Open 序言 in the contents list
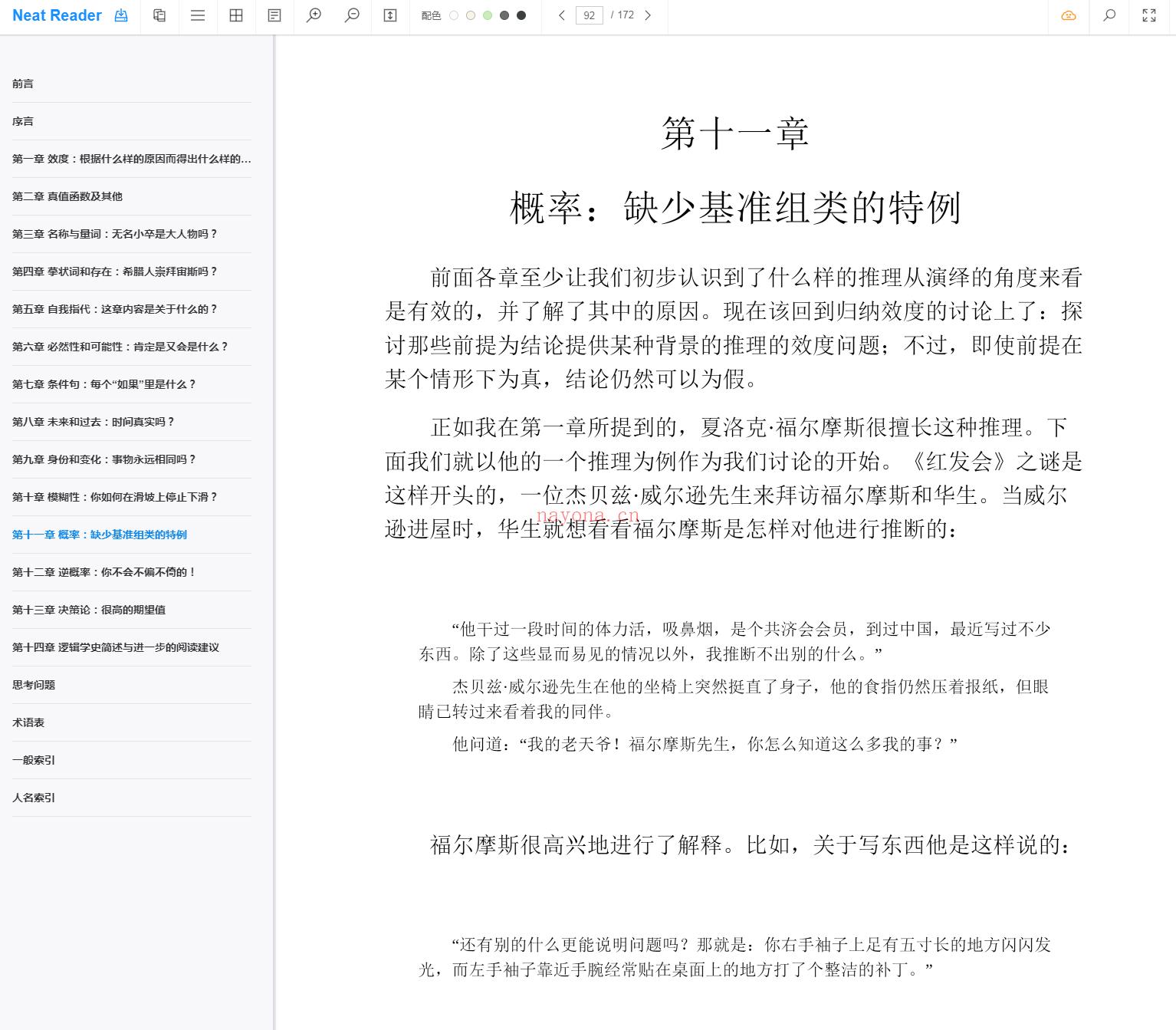 [131, 121]
